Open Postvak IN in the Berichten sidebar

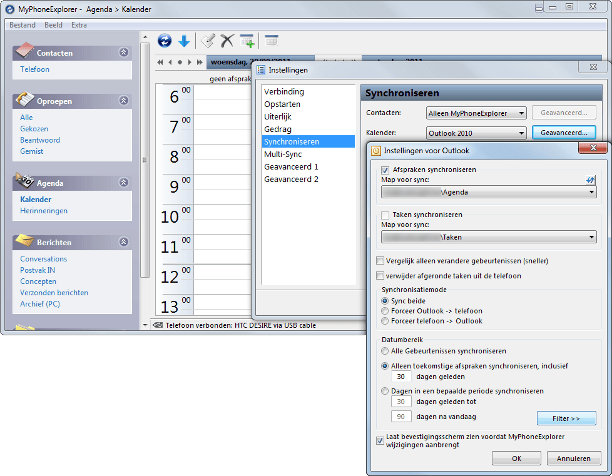point(38,270)
